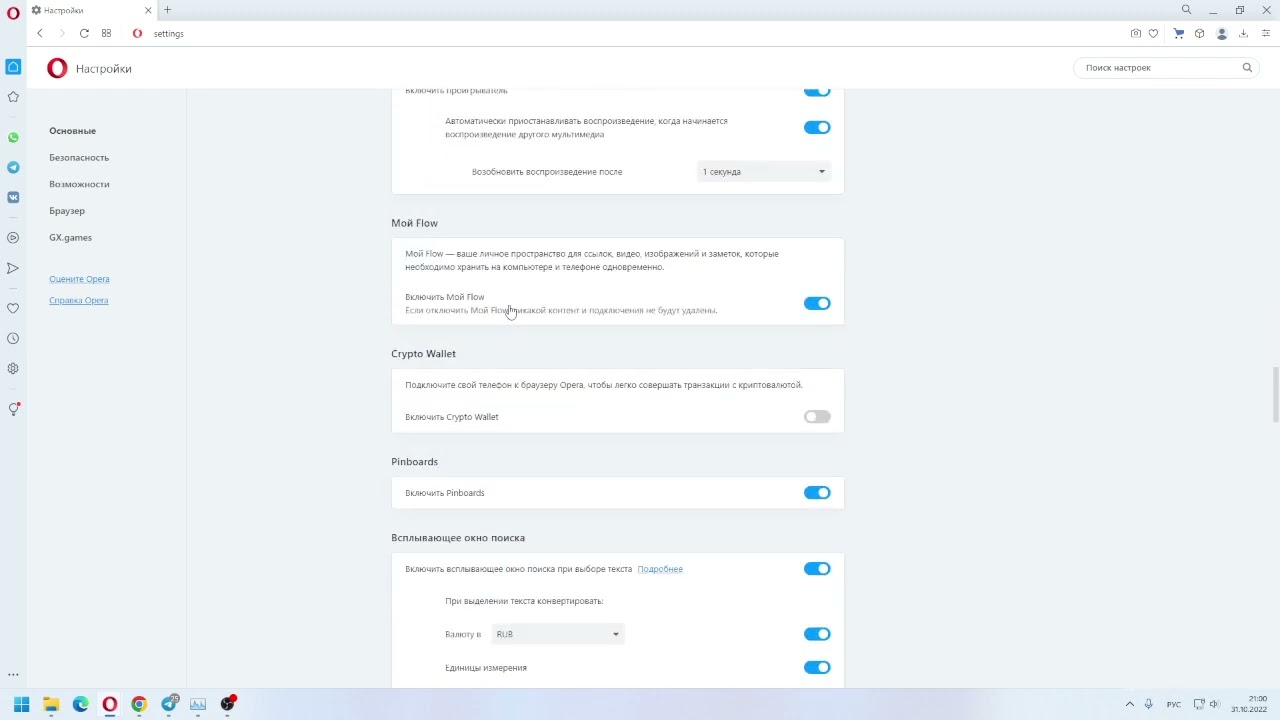The height and width of the screenshot is (720, 1280).
Task: Open the '1 секунда' resume playback dropdown
Action: 763,172
